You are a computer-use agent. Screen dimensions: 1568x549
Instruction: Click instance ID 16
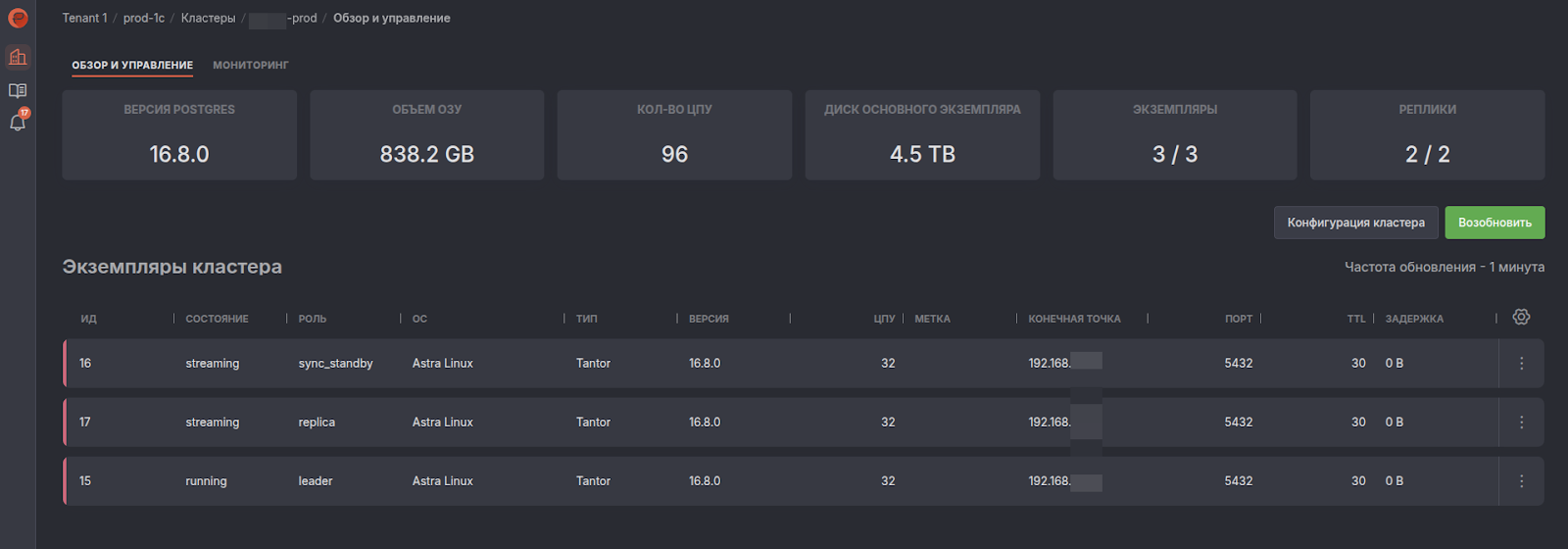click(x=85, y=364)
